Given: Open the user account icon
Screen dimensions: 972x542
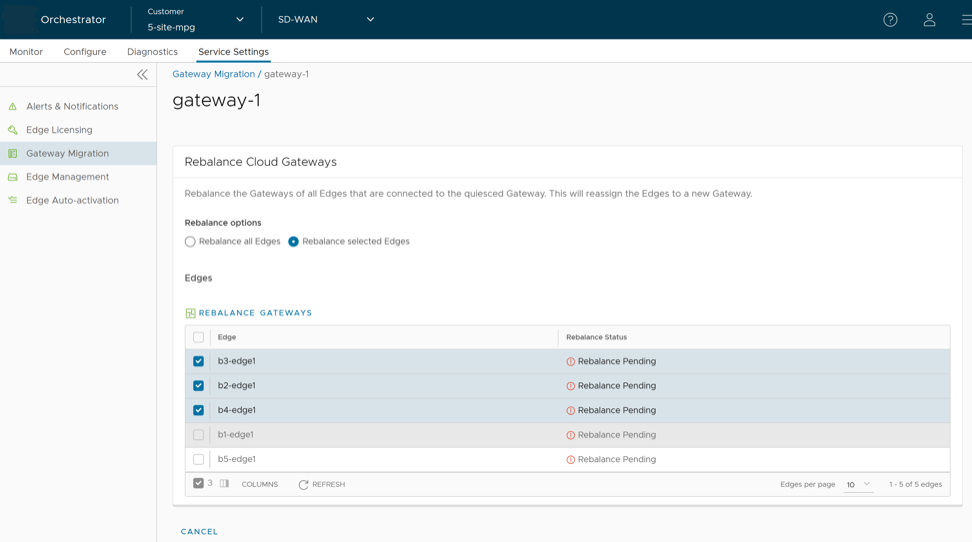Looking at the screenshot, I should pos(929,20).
